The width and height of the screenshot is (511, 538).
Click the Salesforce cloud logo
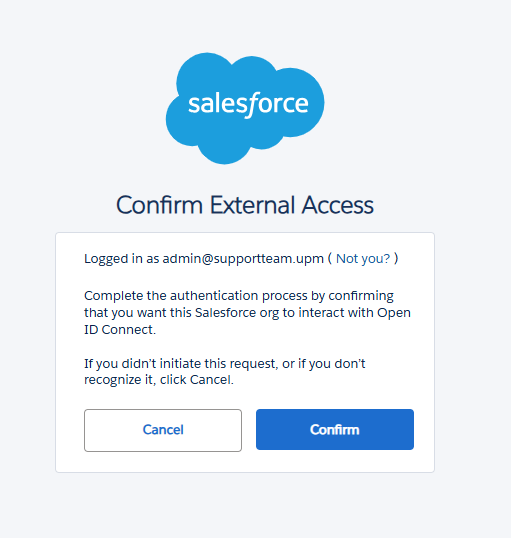[245, 108]
